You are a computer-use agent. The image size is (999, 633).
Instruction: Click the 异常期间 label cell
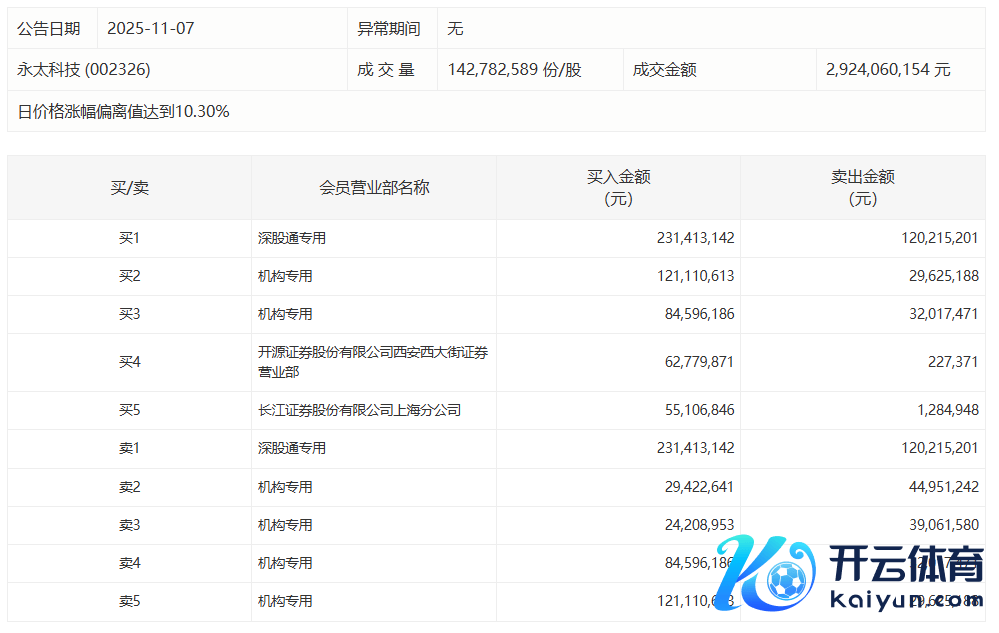(x=389, y=29)
